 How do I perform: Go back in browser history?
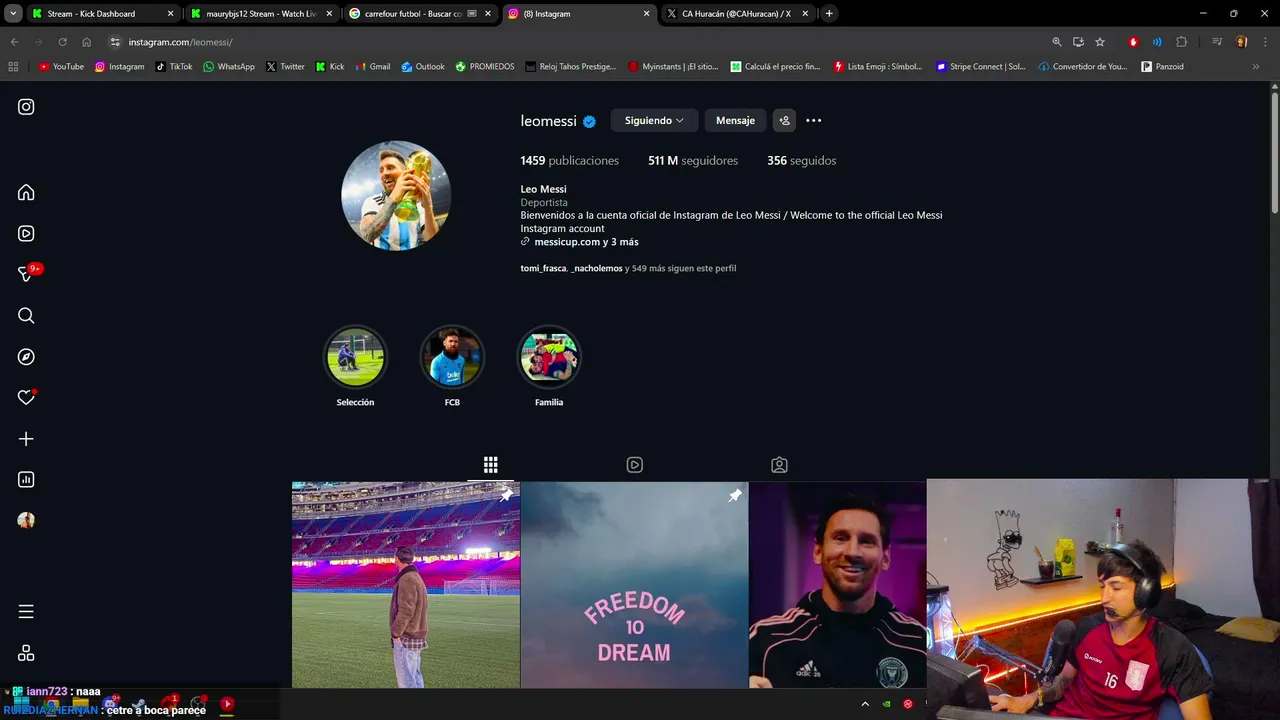pyautogui.click(x=14, y=42)
